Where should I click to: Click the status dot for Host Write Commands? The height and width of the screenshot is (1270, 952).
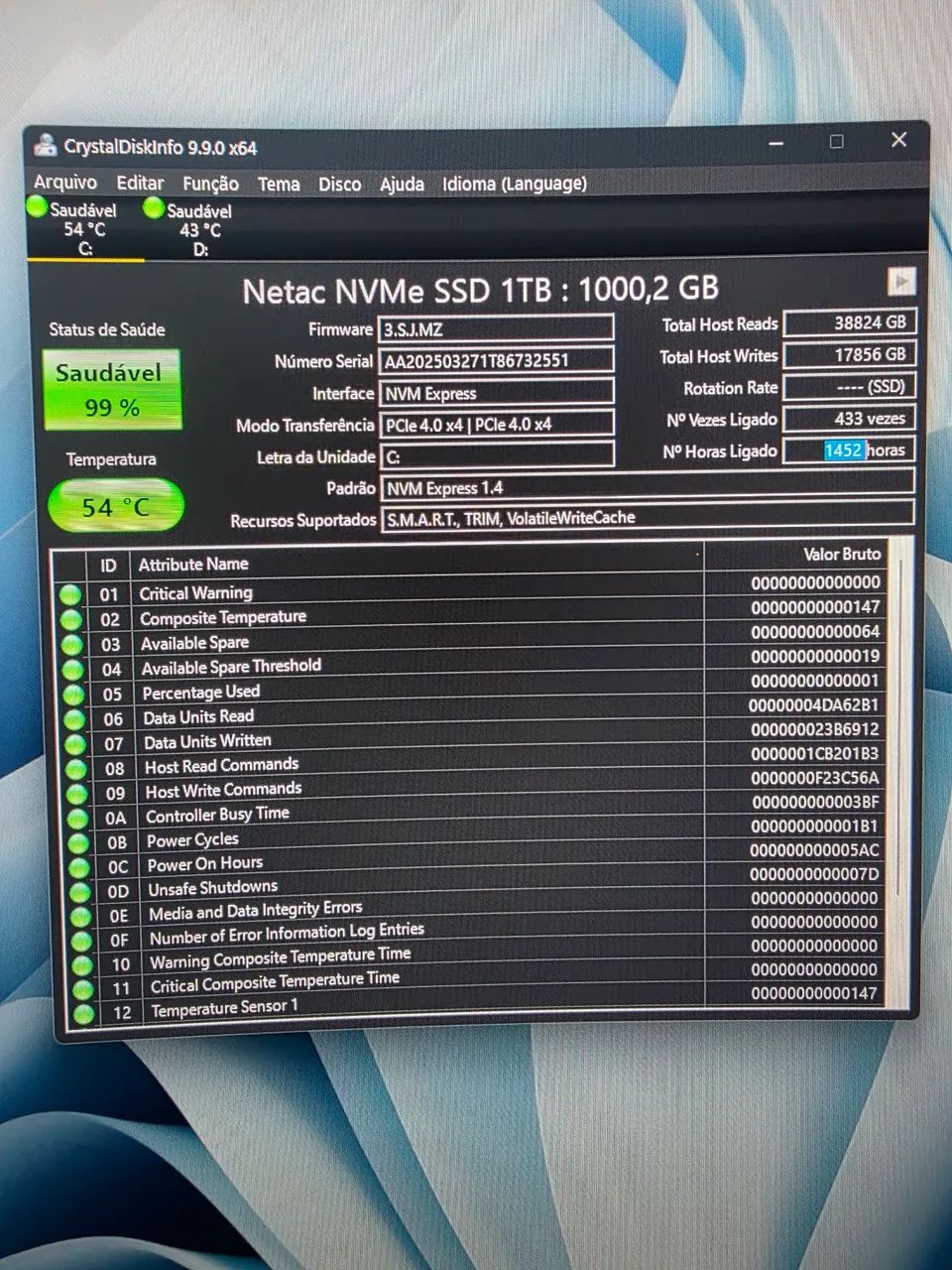pos(77,794)
